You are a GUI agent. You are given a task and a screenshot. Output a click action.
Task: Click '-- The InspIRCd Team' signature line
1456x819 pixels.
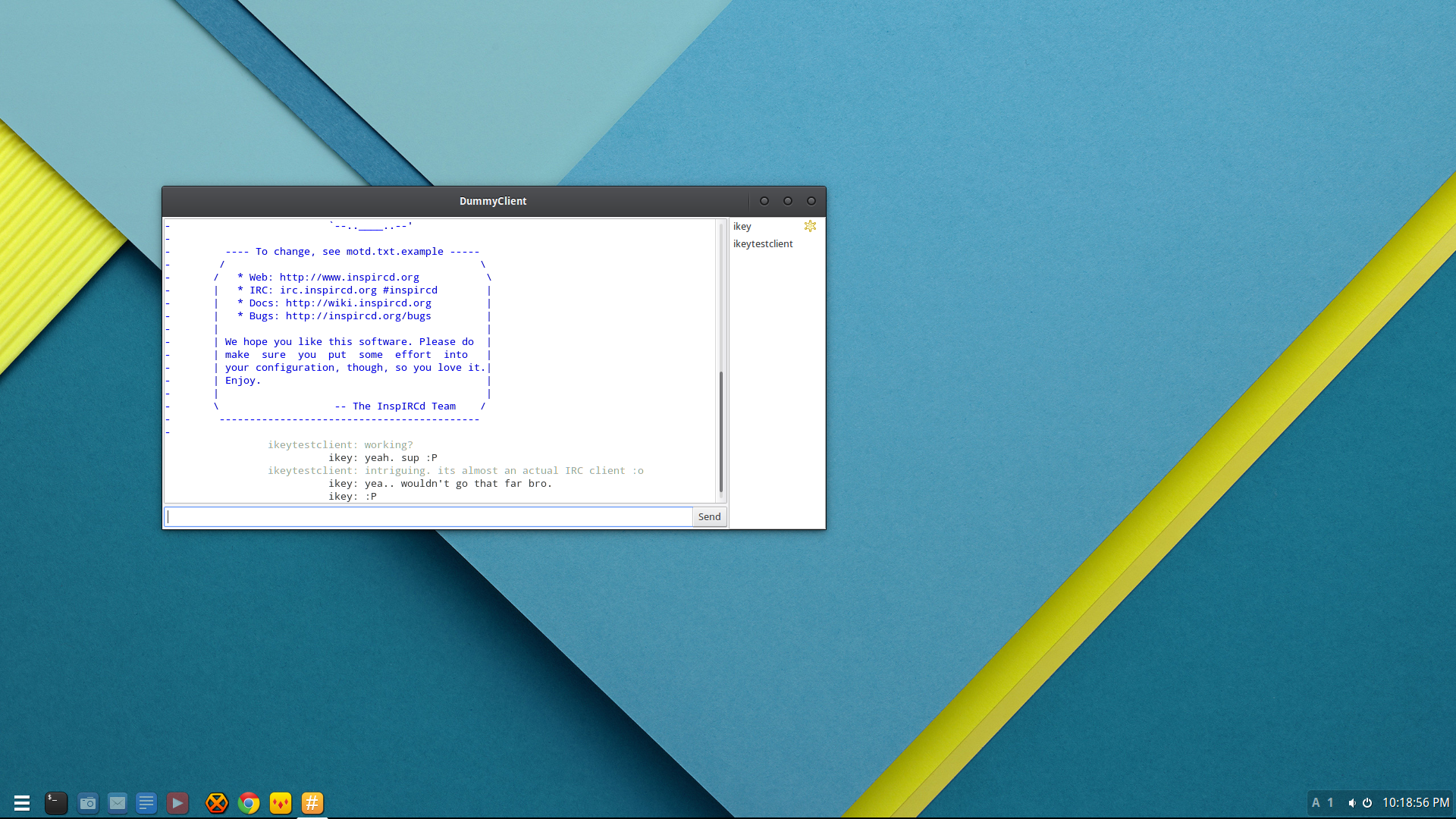tap(395, 406)
